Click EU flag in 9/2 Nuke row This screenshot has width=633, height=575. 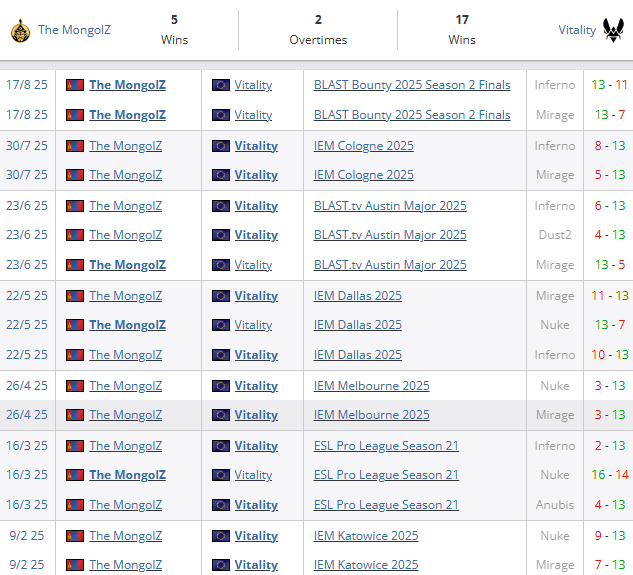tap(221, 536)
